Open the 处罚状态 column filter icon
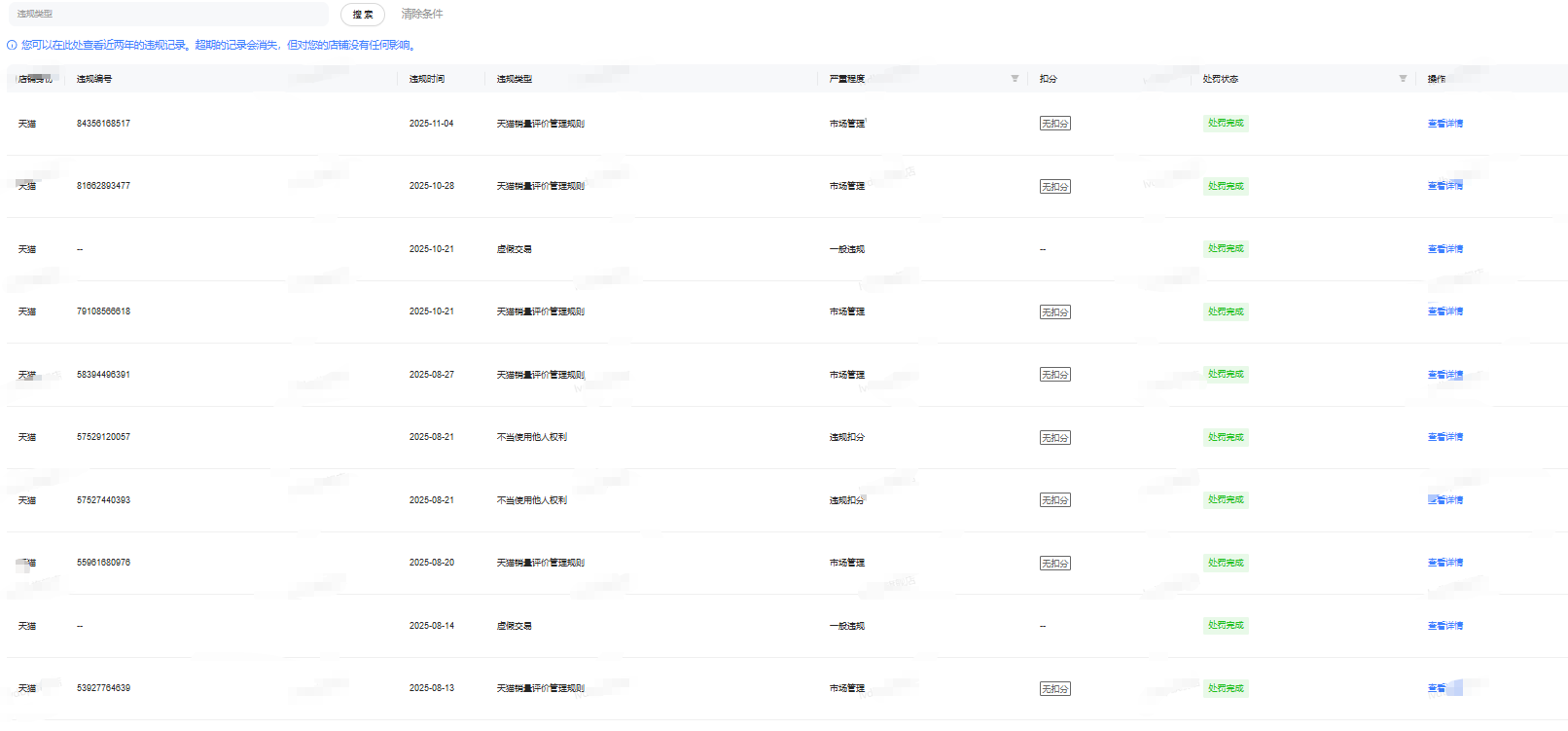The height and width of the screenshot is (731, 1568). point(1403,79)
